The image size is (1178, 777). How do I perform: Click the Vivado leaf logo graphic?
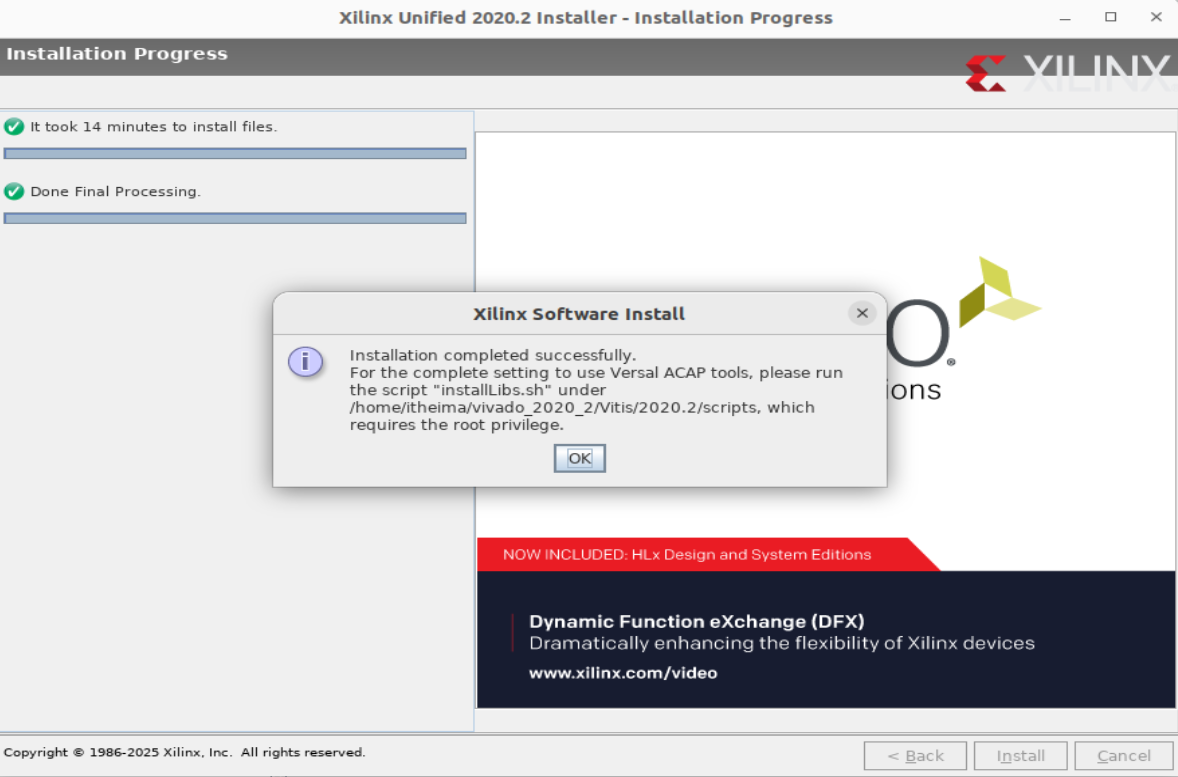pyautogui.click(x=999, y=292)
